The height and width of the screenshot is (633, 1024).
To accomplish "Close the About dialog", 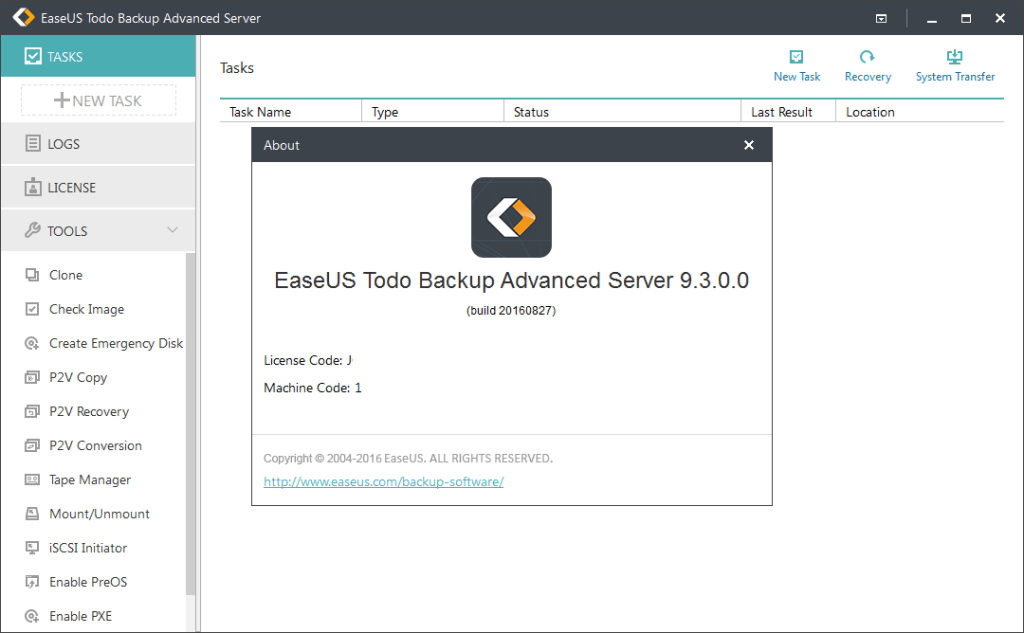I will coord(749,145).
